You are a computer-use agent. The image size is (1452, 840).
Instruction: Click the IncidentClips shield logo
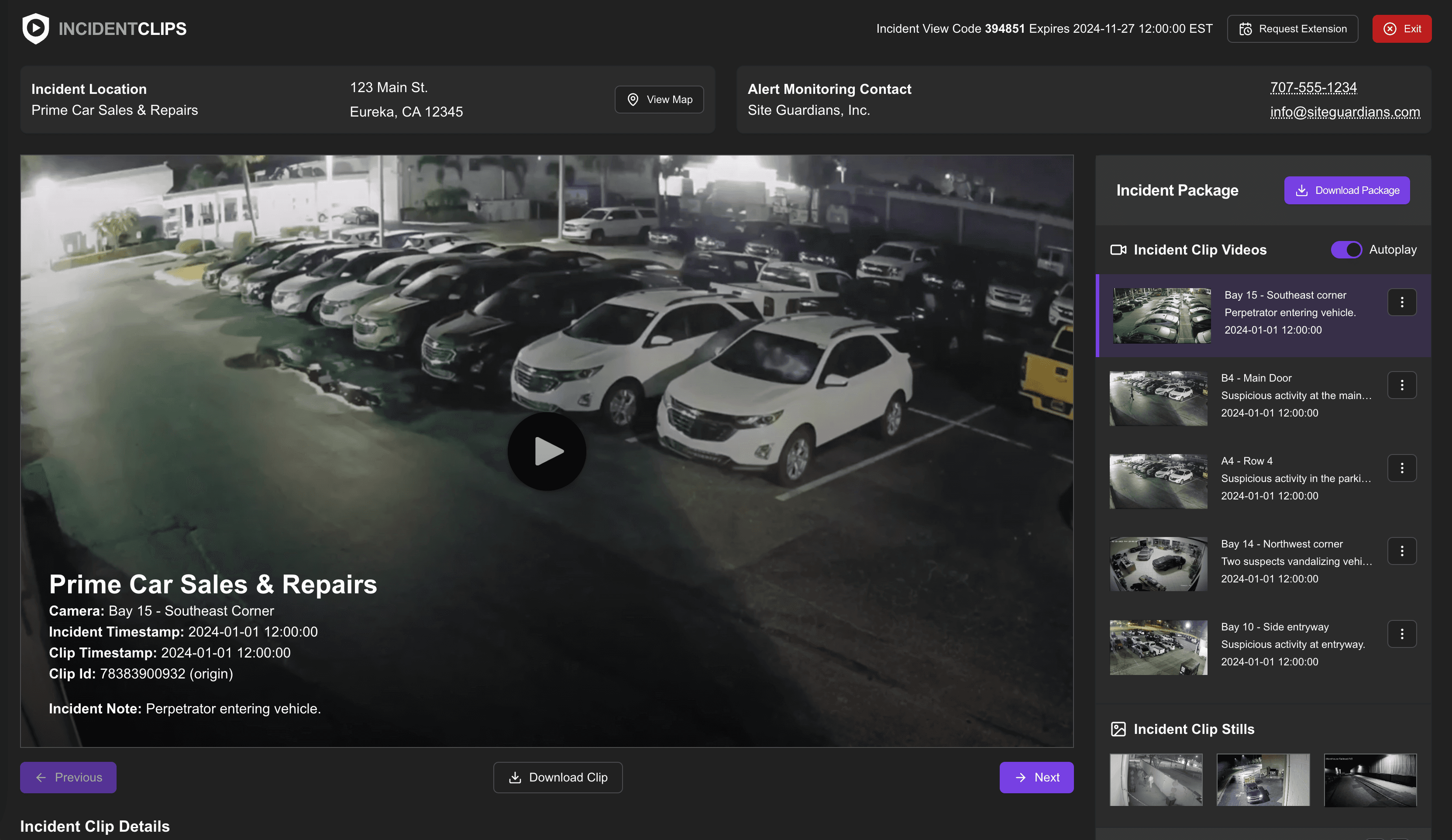[35, 28]
